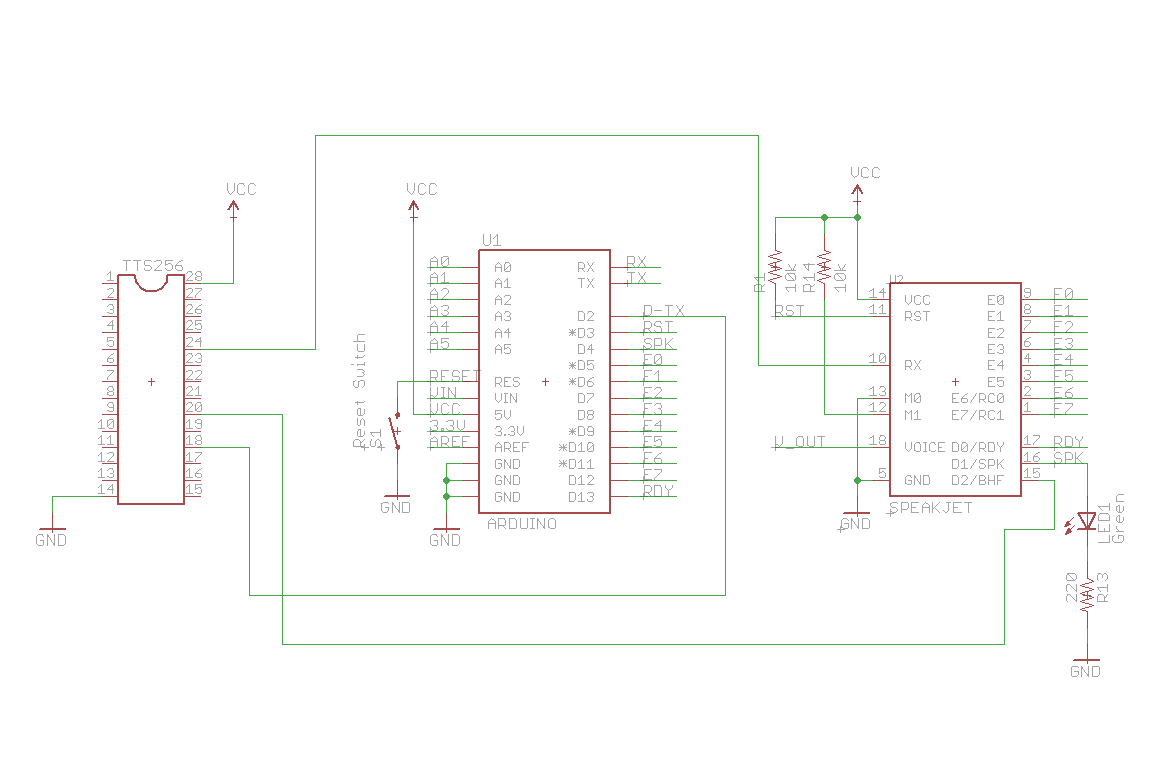Click the R13 designator label
This screenshot has height=770, width=1155.
[x=1103, y=588]
